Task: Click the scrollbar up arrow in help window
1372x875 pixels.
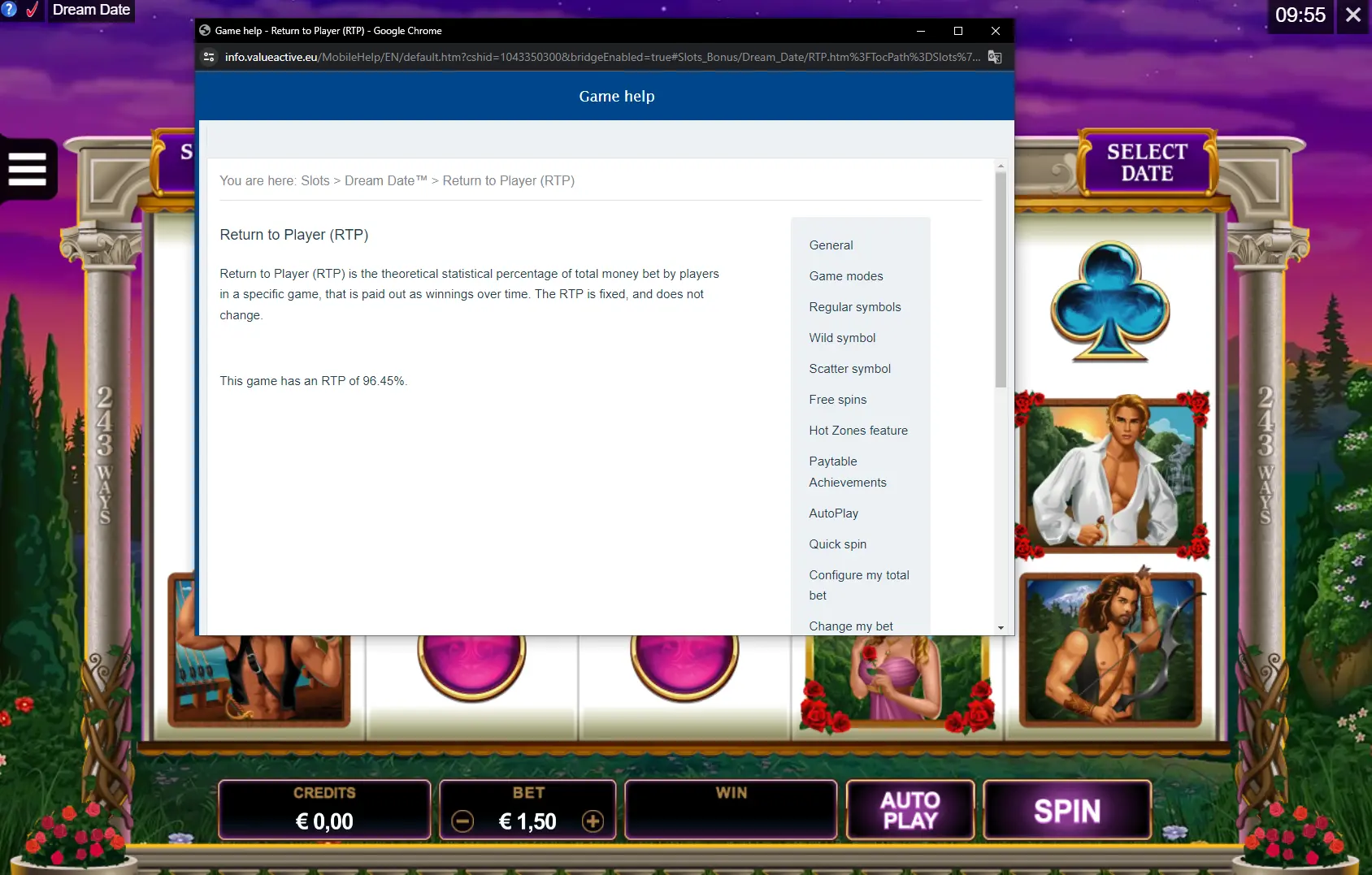Action: [x=1001, y=166]
